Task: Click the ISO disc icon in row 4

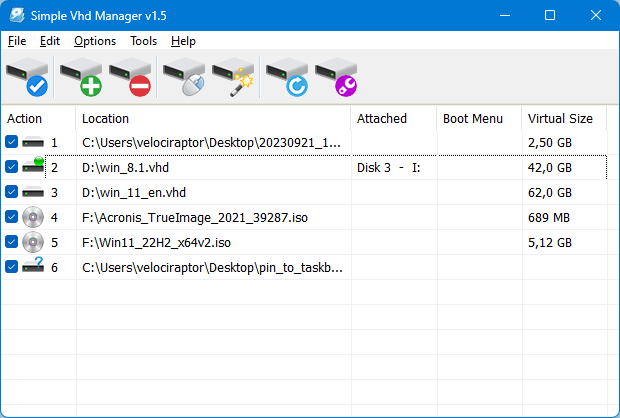Action: [x=34, y=217]
